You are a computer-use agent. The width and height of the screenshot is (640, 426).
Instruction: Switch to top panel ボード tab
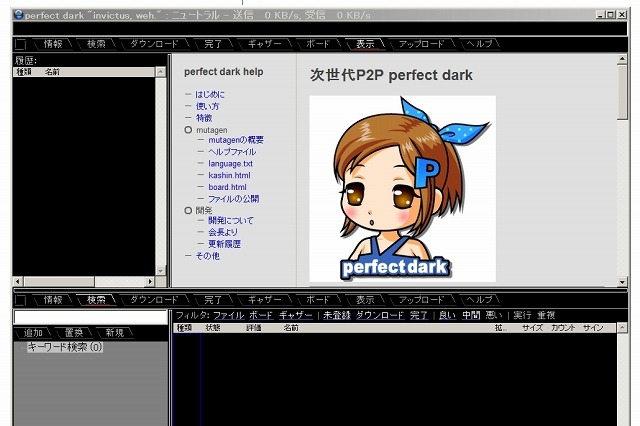pos(318,44)
